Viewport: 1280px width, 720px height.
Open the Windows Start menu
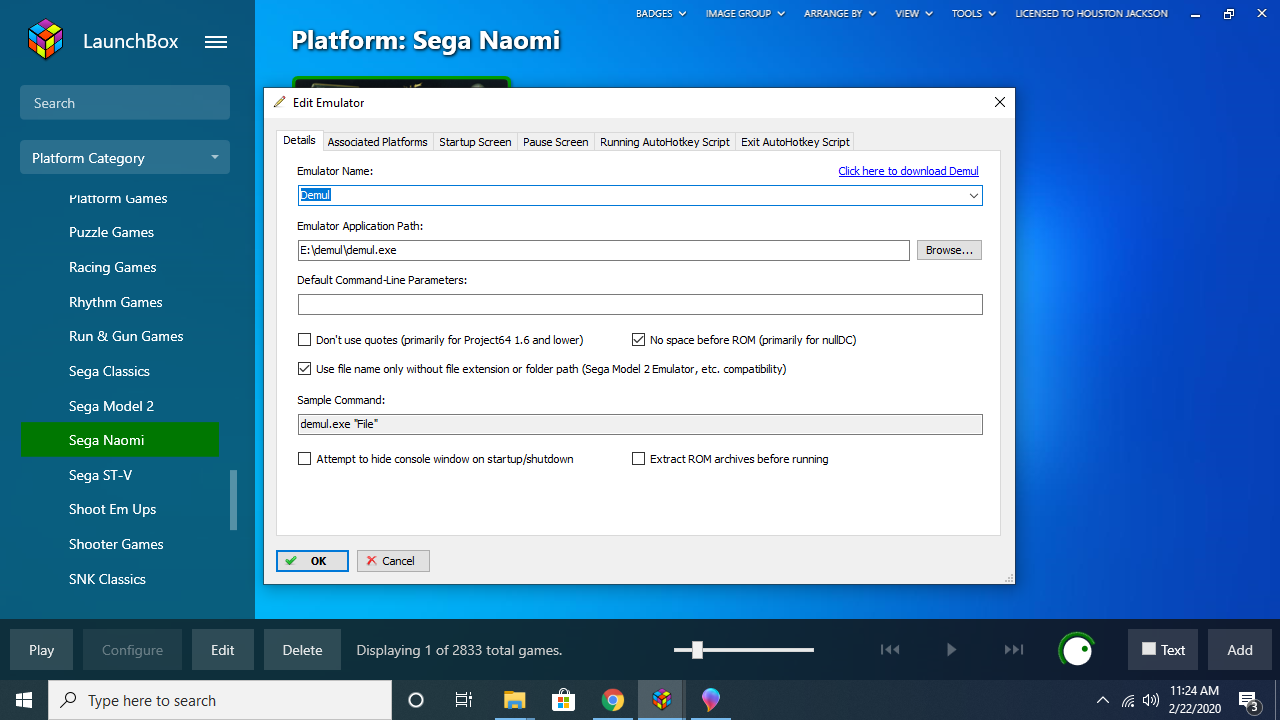24,700
